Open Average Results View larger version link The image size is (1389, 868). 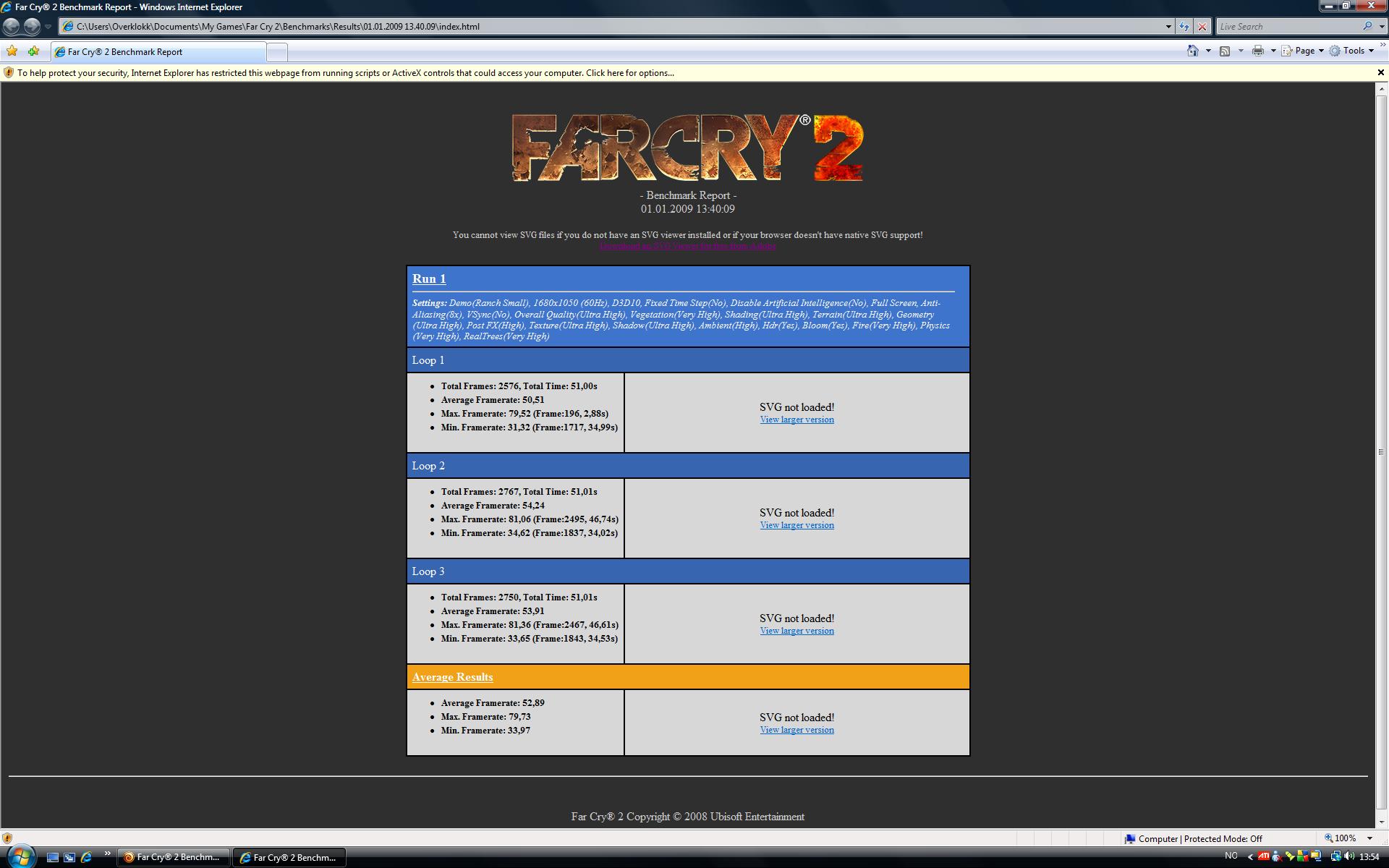click(797, 730)
